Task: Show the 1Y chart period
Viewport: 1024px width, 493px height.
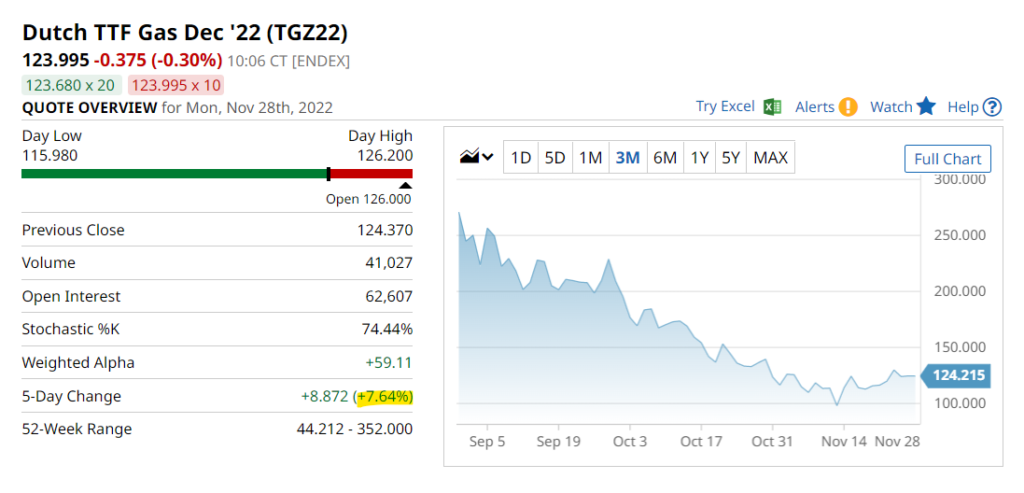Action: [x=700, y=157]
